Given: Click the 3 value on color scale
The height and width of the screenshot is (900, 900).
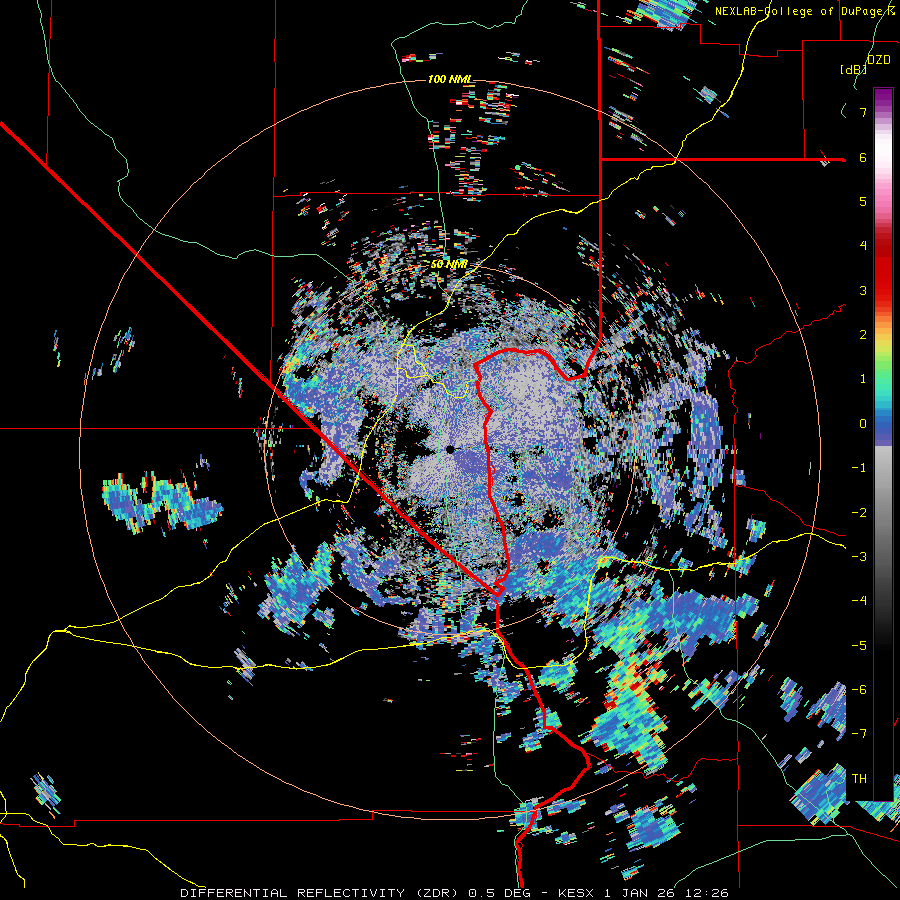Looking at the screenshot, I should click(863, 290).
